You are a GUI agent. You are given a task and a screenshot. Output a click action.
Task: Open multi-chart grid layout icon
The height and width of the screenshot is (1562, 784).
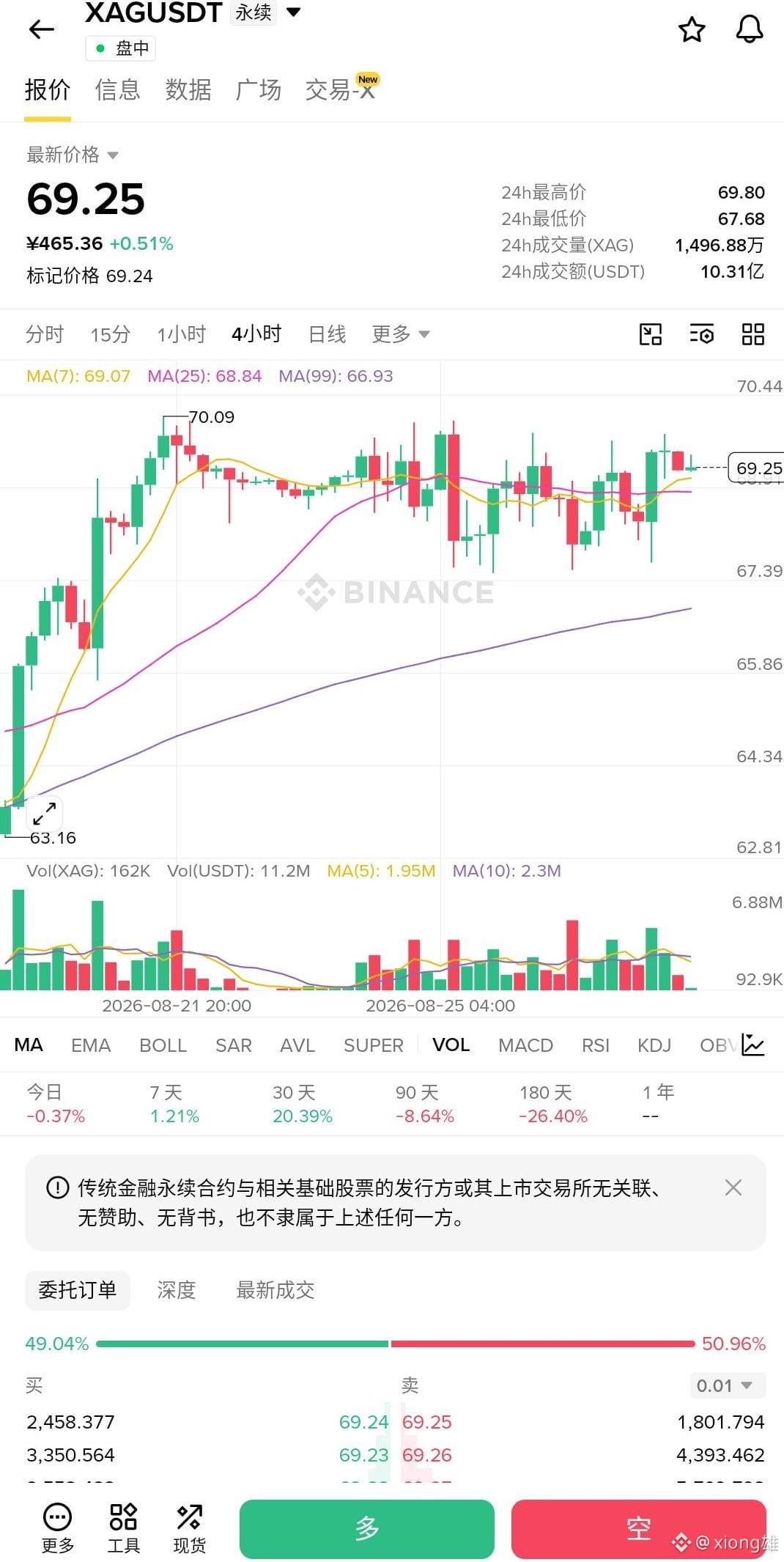pos(753,334)
